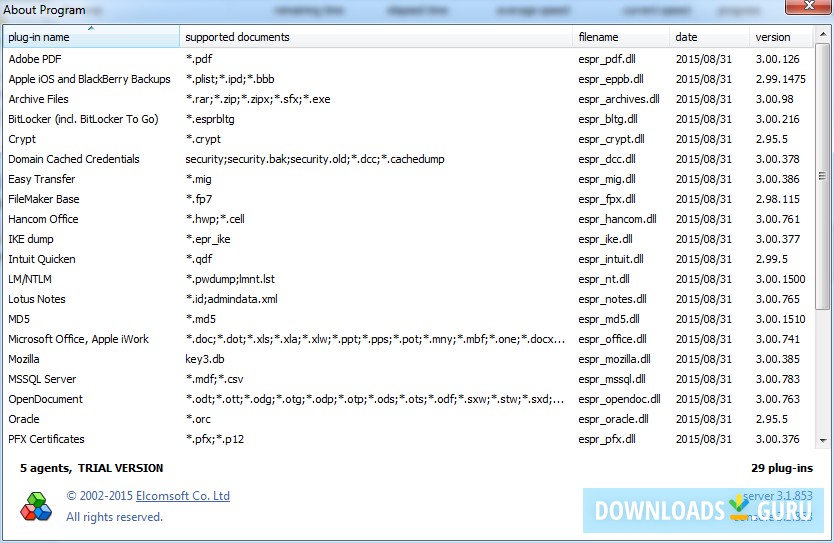Click the version column header
This screenshot has width=834, height=543.
click(x=781, y=37)
